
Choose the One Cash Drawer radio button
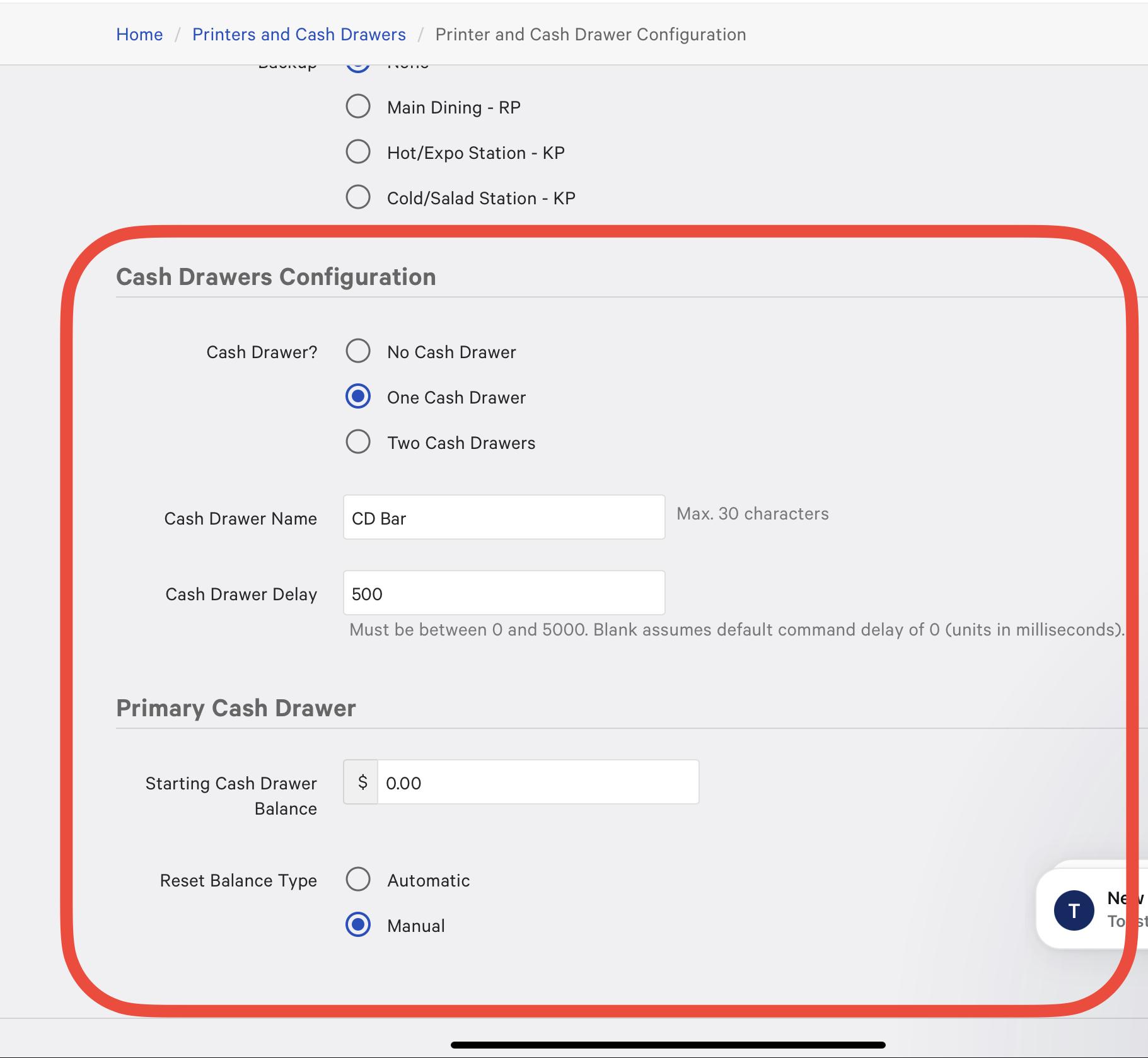click(358, 397)
